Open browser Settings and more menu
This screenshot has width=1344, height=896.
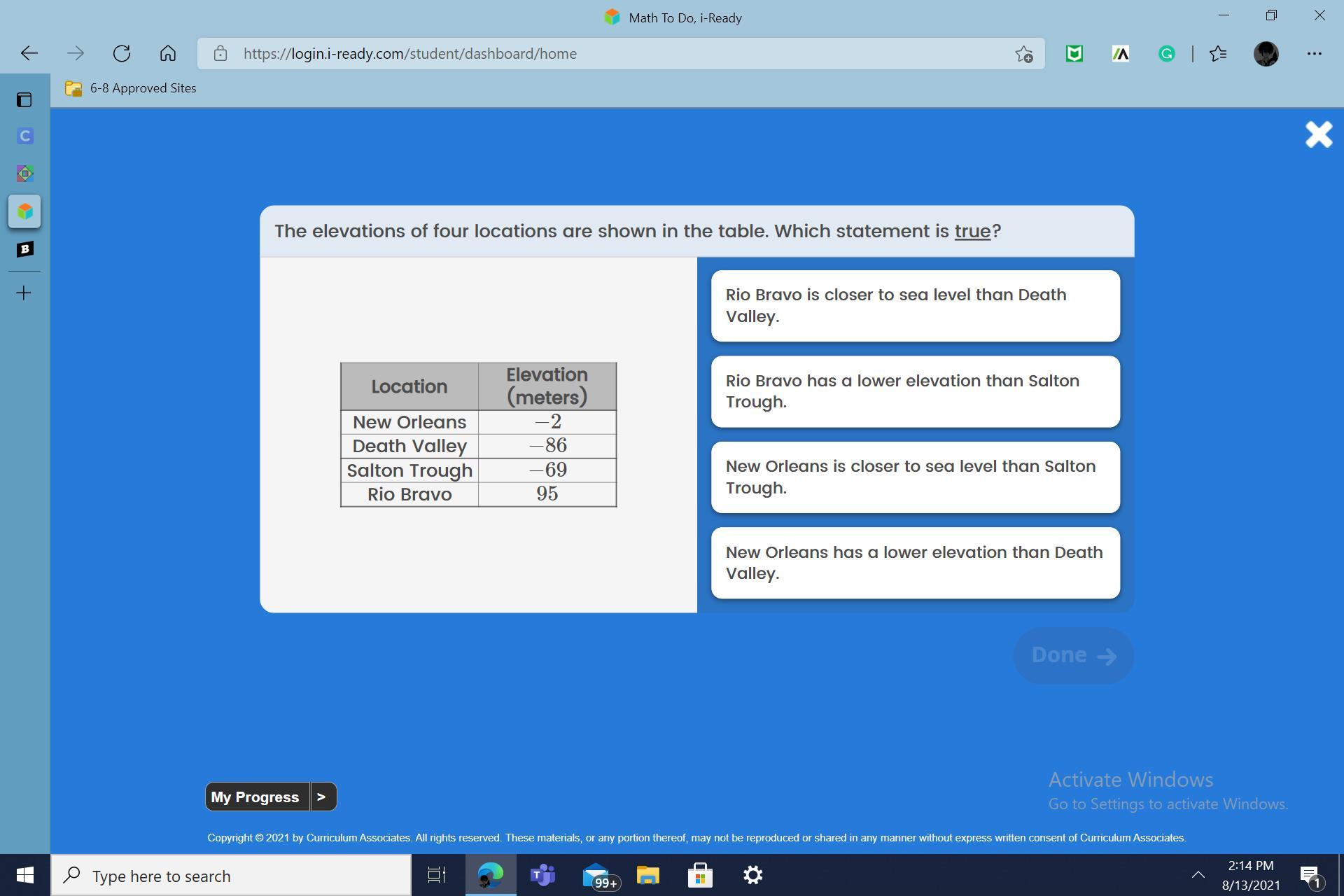pyautogui.click(x=1314, y=54)
